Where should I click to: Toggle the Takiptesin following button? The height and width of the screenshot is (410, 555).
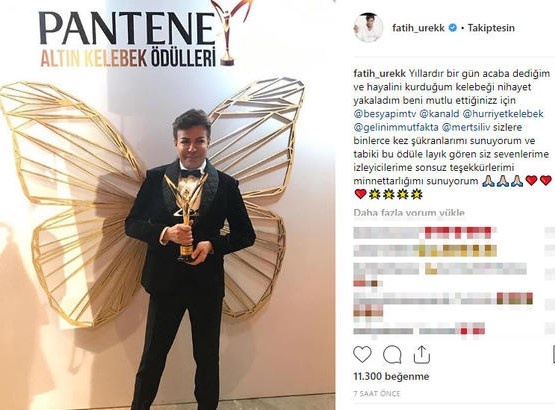(491, 28)
